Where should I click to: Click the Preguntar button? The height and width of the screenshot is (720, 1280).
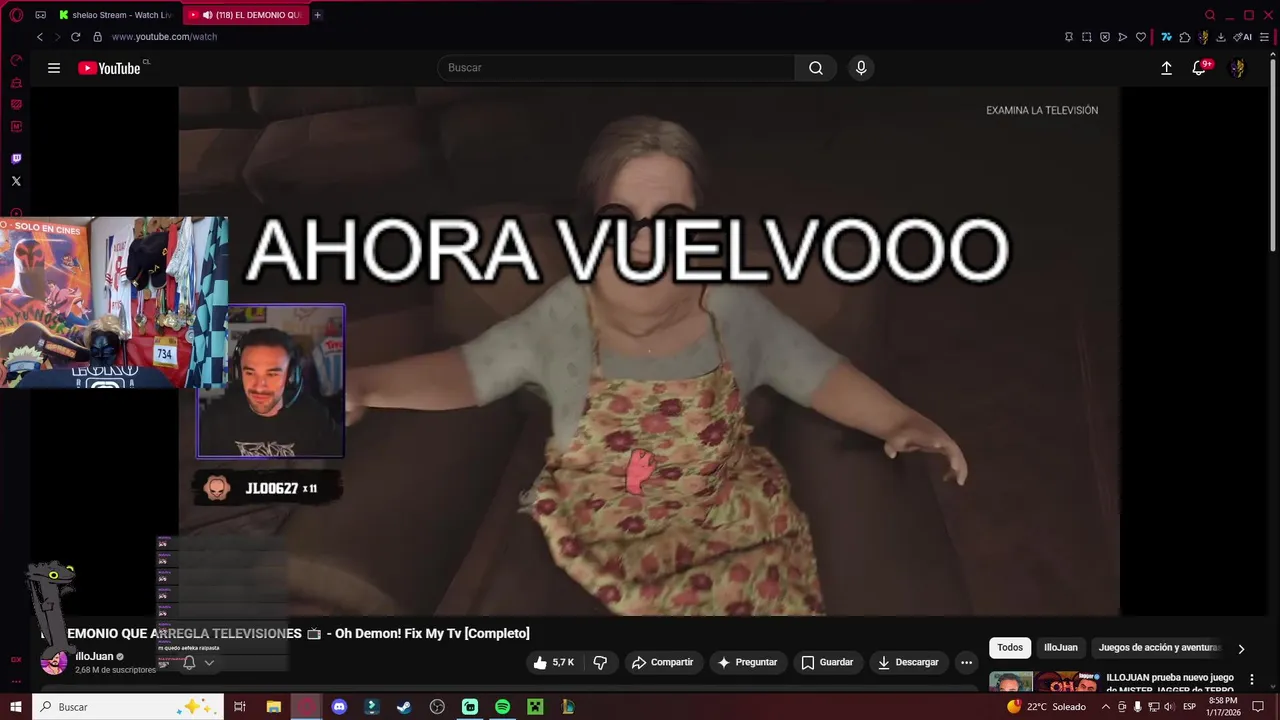pos(747,662)
